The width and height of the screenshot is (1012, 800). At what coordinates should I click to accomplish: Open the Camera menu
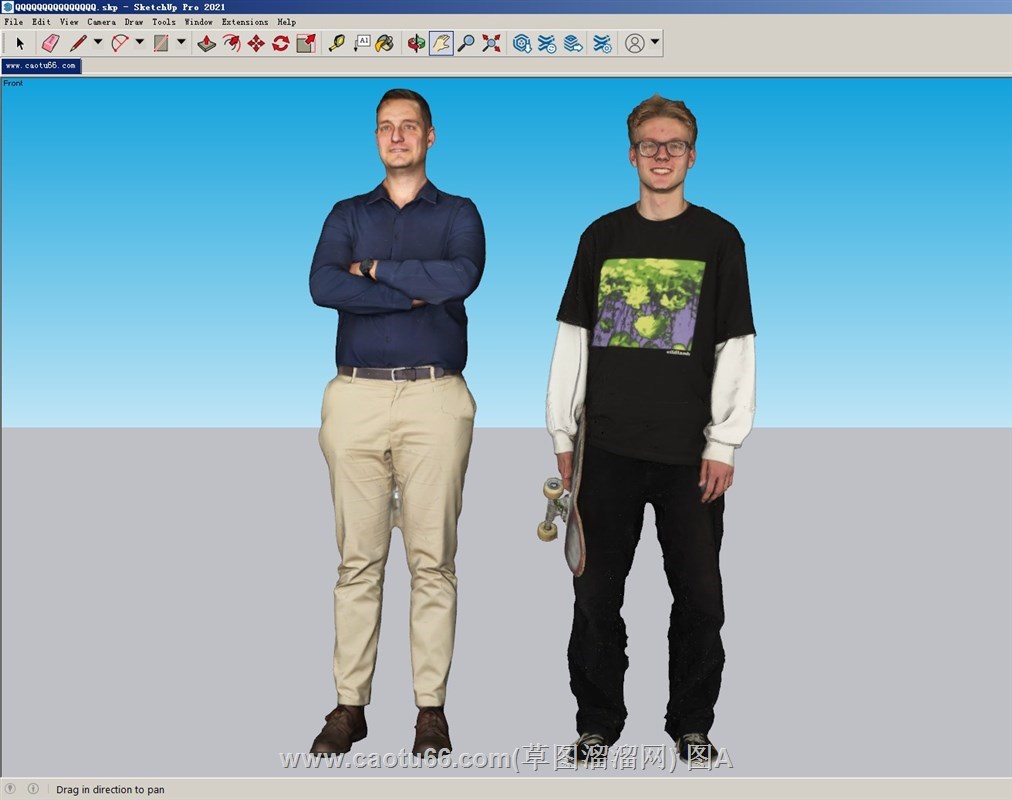101,22
